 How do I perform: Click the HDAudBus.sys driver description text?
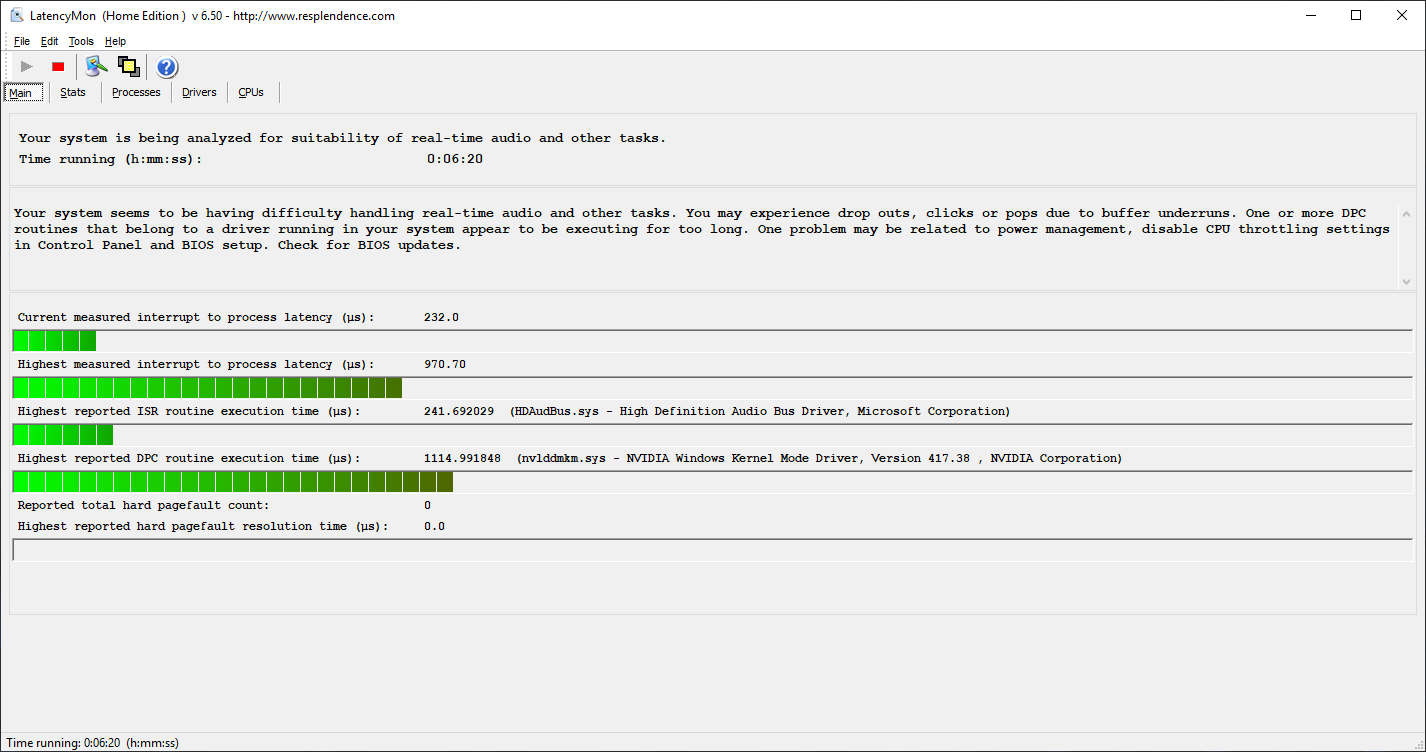[760, 411]
